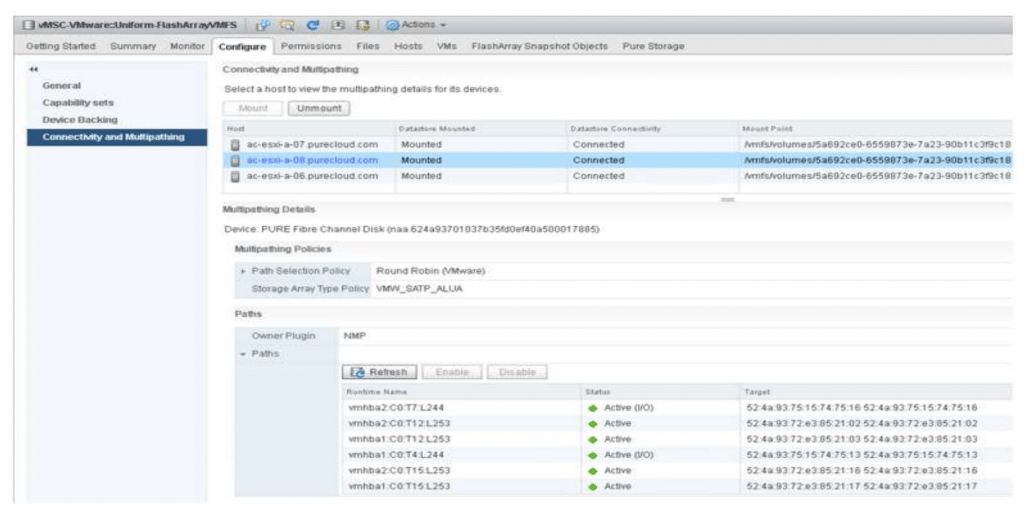Collapse the left navigation with double-arrow

pos(33,69)
